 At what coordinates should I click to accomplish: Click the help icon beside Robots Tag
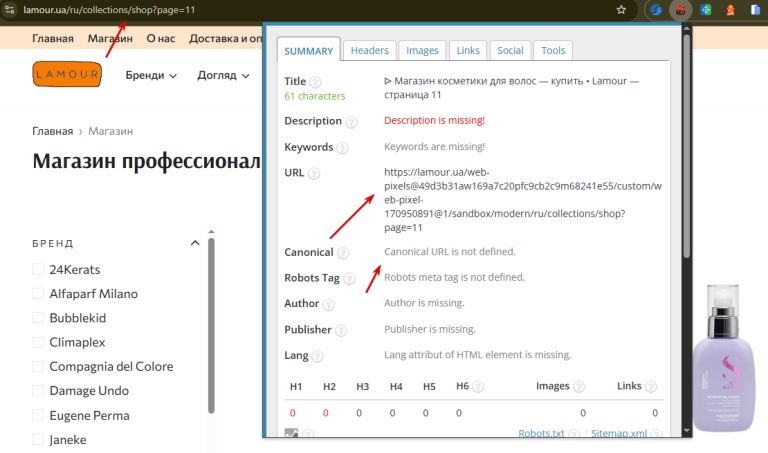(349, 279)
